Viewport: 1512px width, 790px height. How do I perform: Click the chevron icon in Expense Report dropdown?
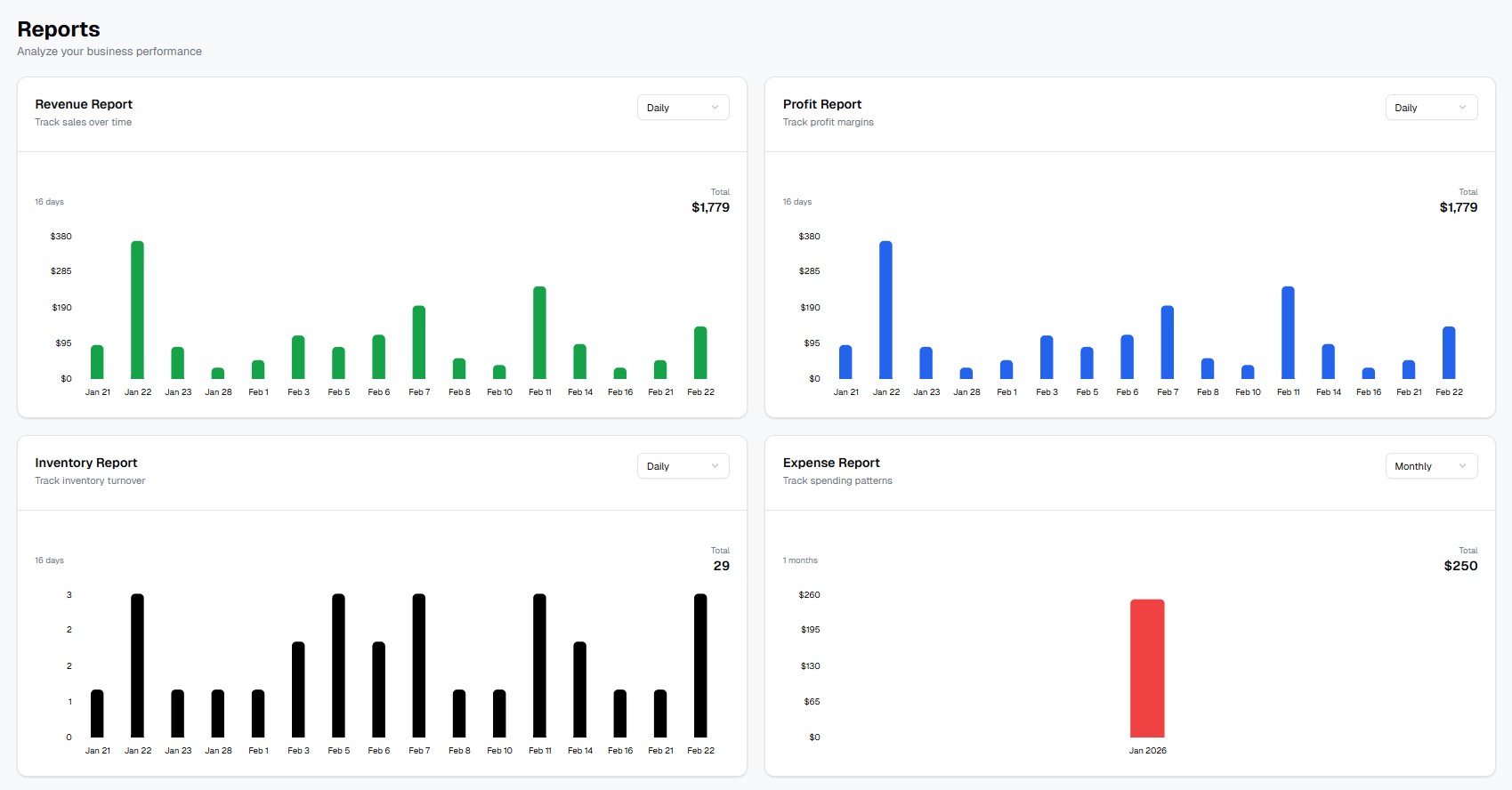[1462, 466]
